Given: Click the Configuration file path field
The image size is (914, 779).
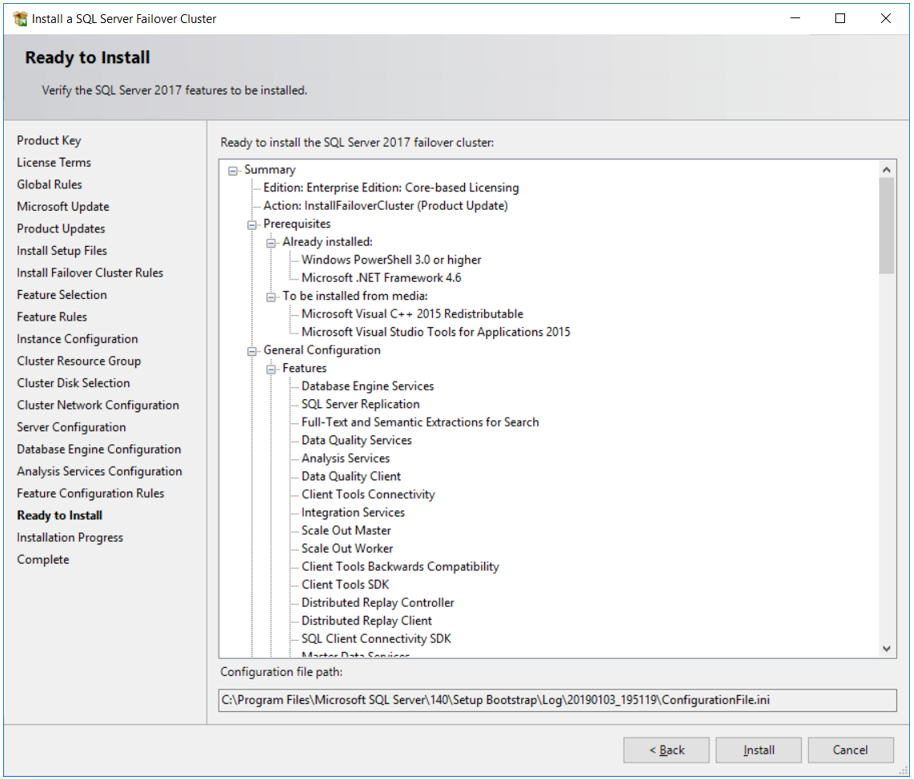Looking at the screenshot, I should (x=557, y=700).
